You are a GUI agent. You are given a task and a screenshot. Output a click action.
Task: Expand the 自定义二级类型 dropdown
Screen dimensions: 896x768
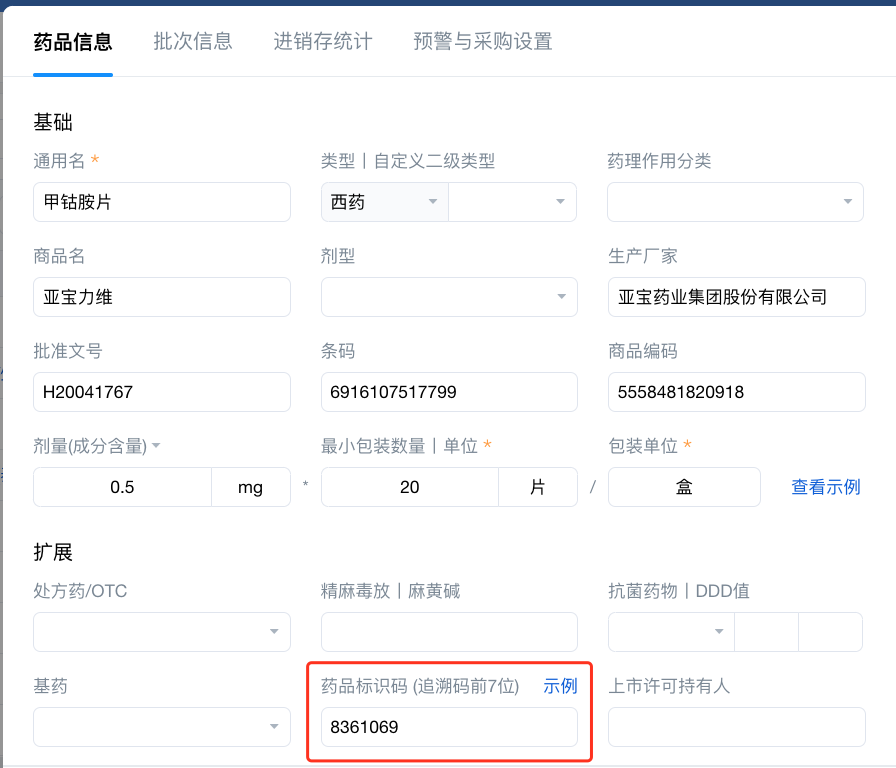point(512,202)
